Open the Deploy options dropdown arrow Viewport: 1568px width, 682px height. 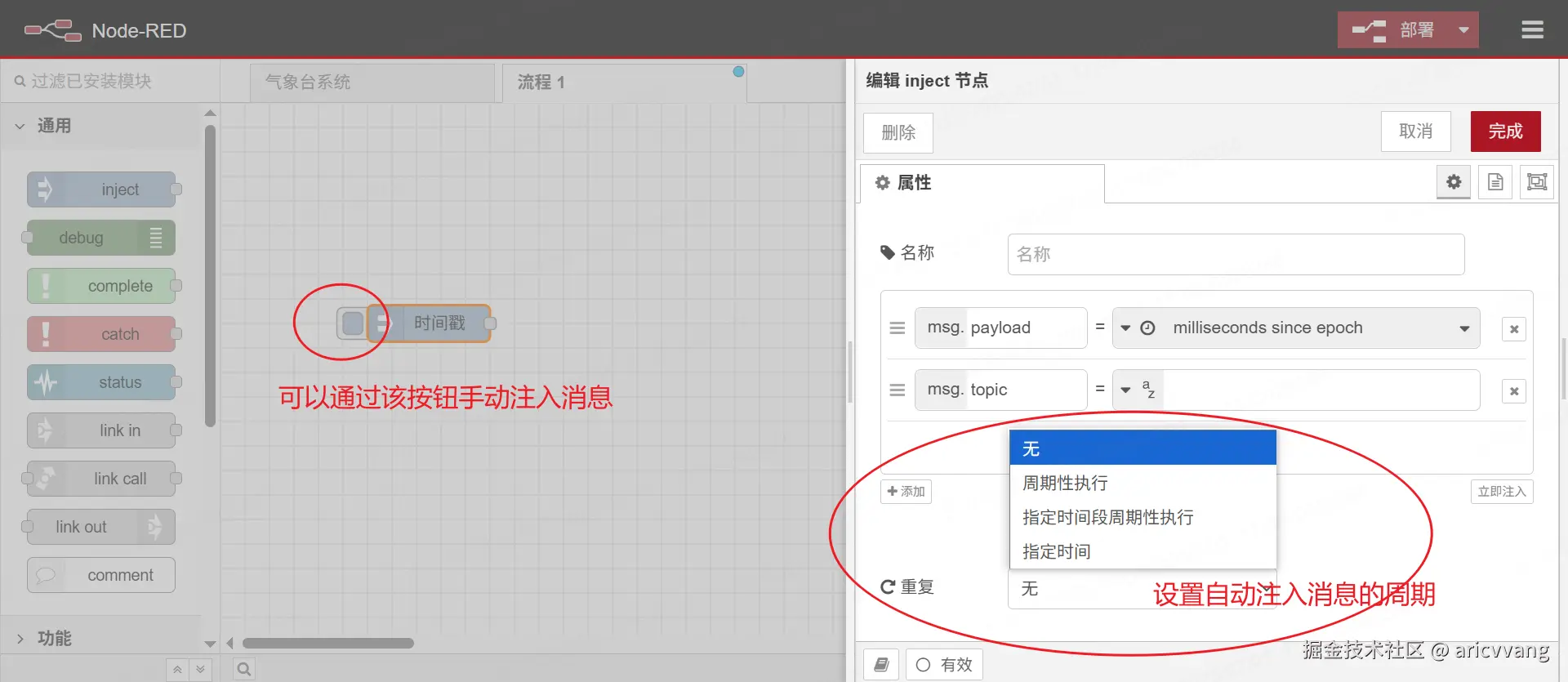click(x=1463, y=30)
